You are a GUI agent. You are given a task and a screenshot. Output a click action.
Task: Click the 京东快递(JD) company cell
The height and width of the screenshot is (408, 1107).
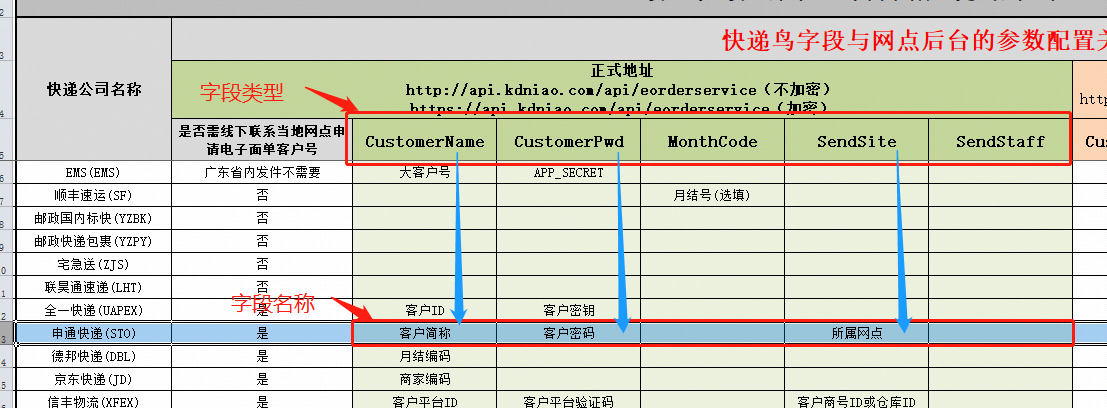[x=93, y=379]
